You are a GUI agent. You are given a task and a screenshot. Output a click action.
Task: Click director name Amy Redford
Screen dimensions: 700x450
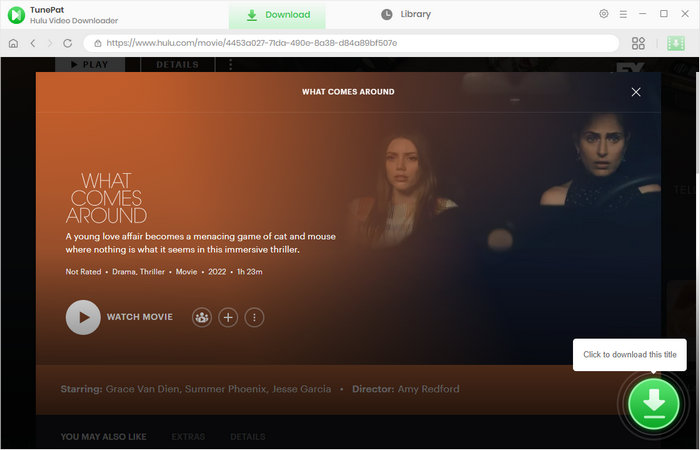pyautogui.click(x=428, y=389)
